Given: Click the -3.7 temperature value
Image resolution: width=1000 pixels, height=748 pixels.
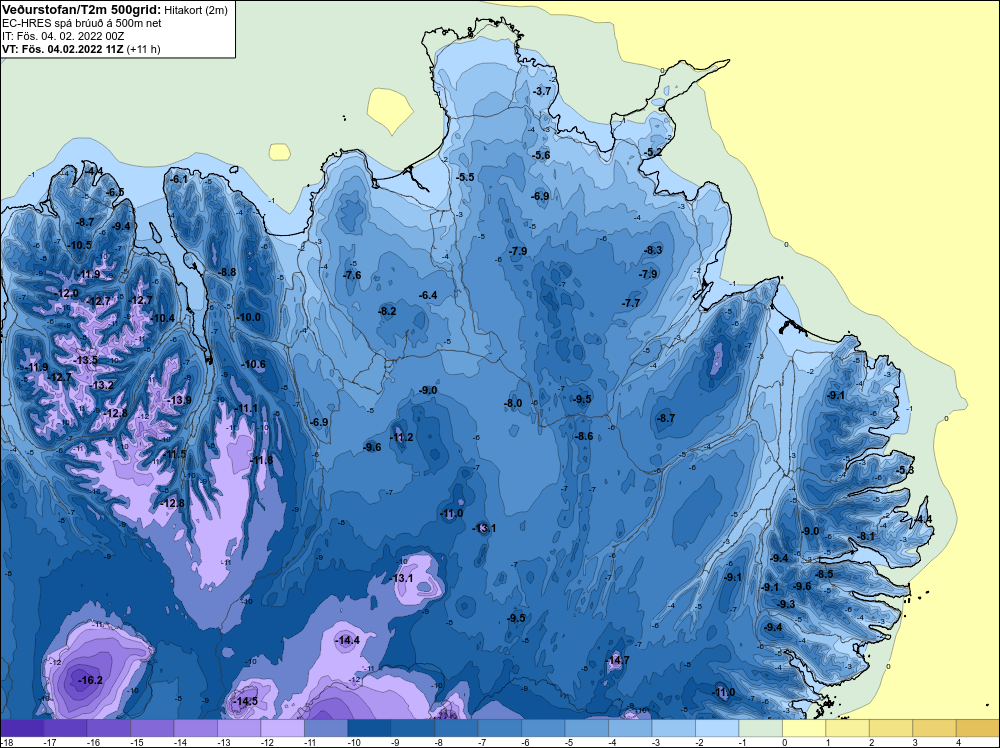Looking at the screenshot, I should (x=541, y=92).
